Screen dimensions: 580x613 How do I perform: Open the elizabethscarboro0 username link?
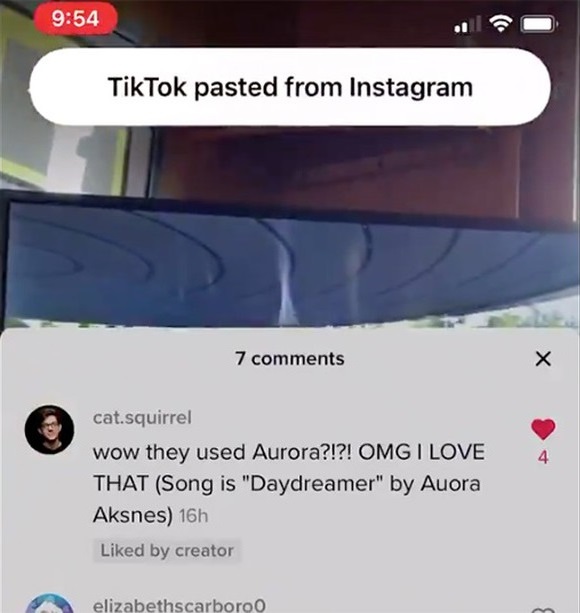[179, 605]
